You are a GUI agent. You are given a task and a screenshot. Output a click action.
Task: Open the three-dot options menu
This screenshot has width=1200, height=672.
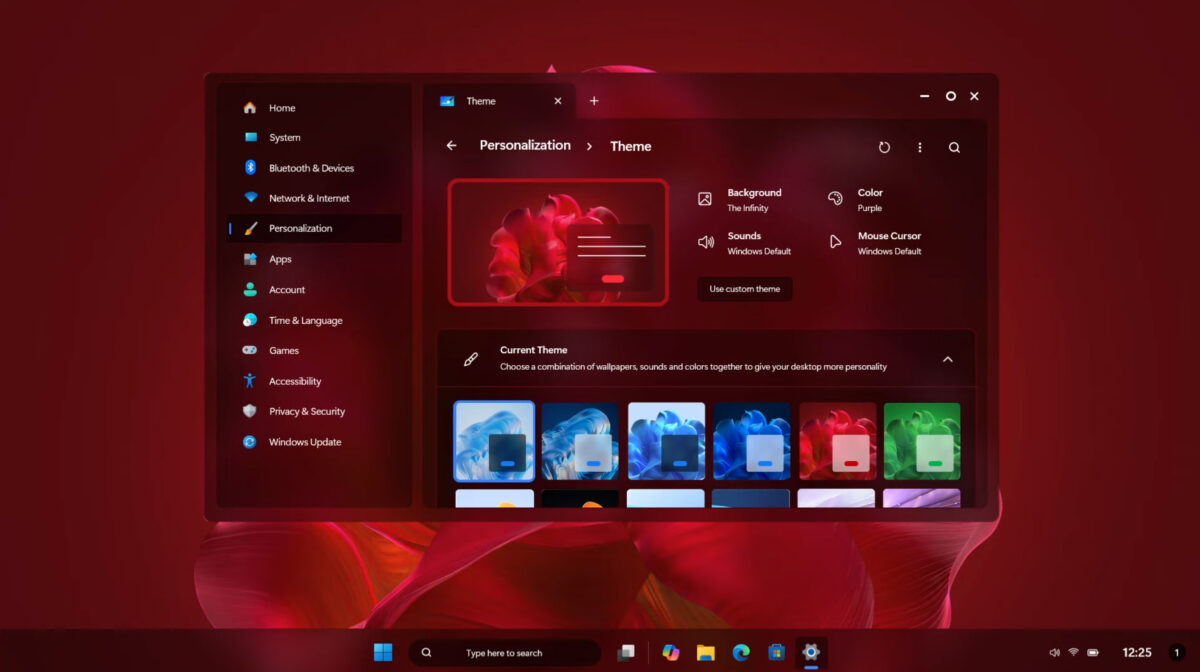919,146
